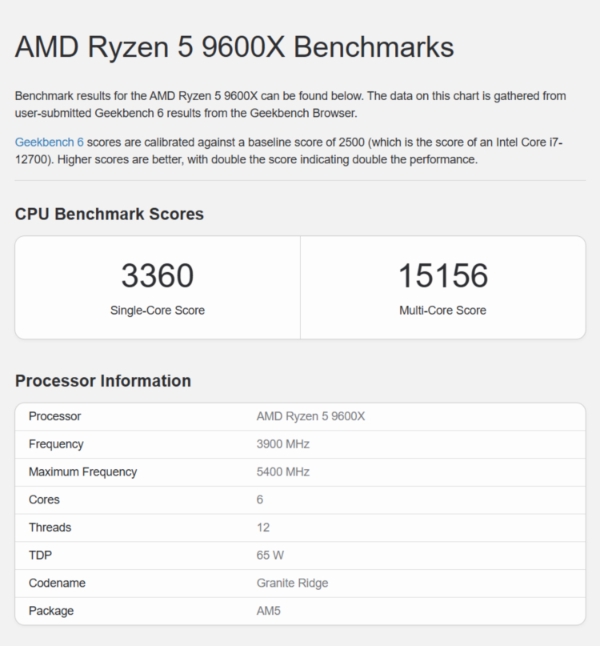600x646 pixels.
Task: Click the CPU Benchmark Scores heading
Action: tap(109, 214)
